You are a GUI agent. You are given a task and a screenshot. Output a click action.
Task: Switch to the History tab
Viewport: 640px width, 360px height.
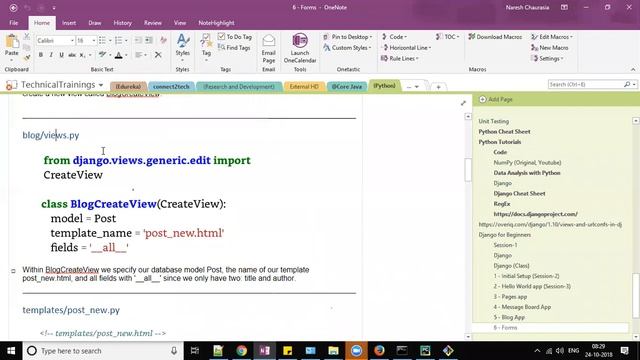122,23
